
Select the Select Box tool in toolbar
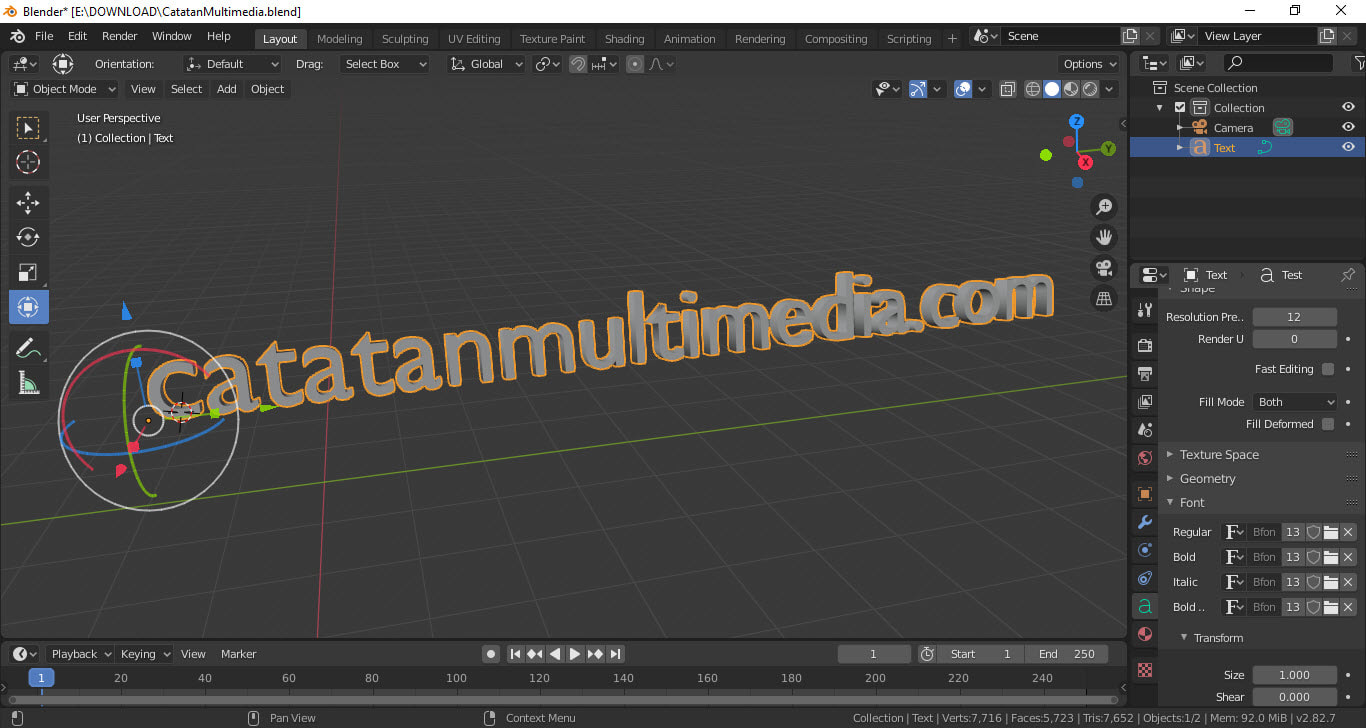(28, 127)
